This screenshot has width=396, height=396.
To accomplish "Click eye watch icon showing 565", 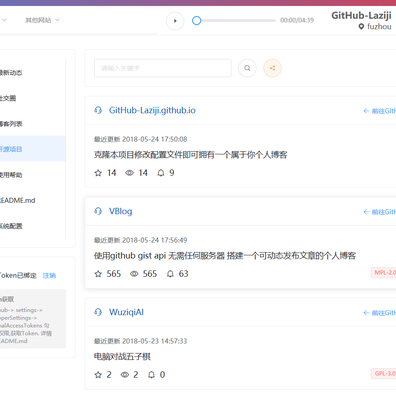I will pyautogui.click(x=134, y=274).
